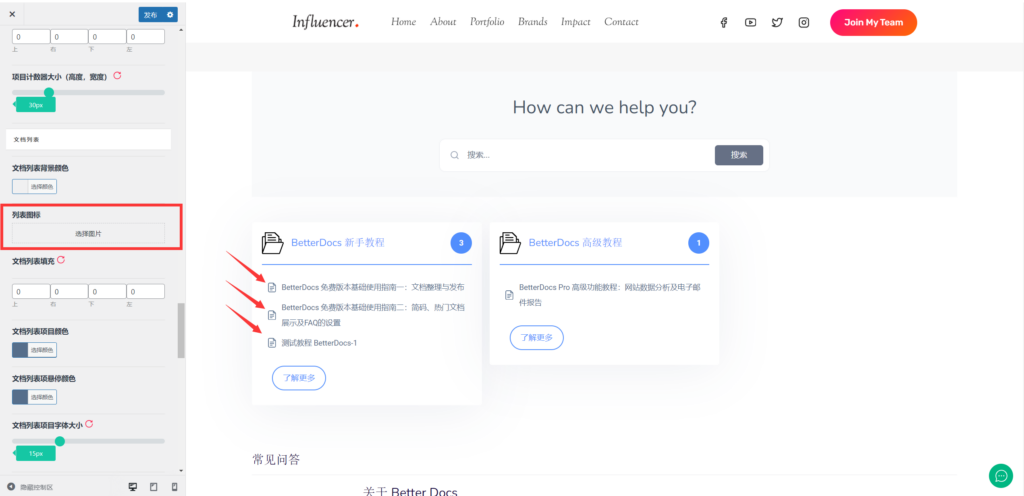Image resolution: width=1024 pixels, height=496 pixels.
Task: Open the YouTube social icon
Action: 750,22
